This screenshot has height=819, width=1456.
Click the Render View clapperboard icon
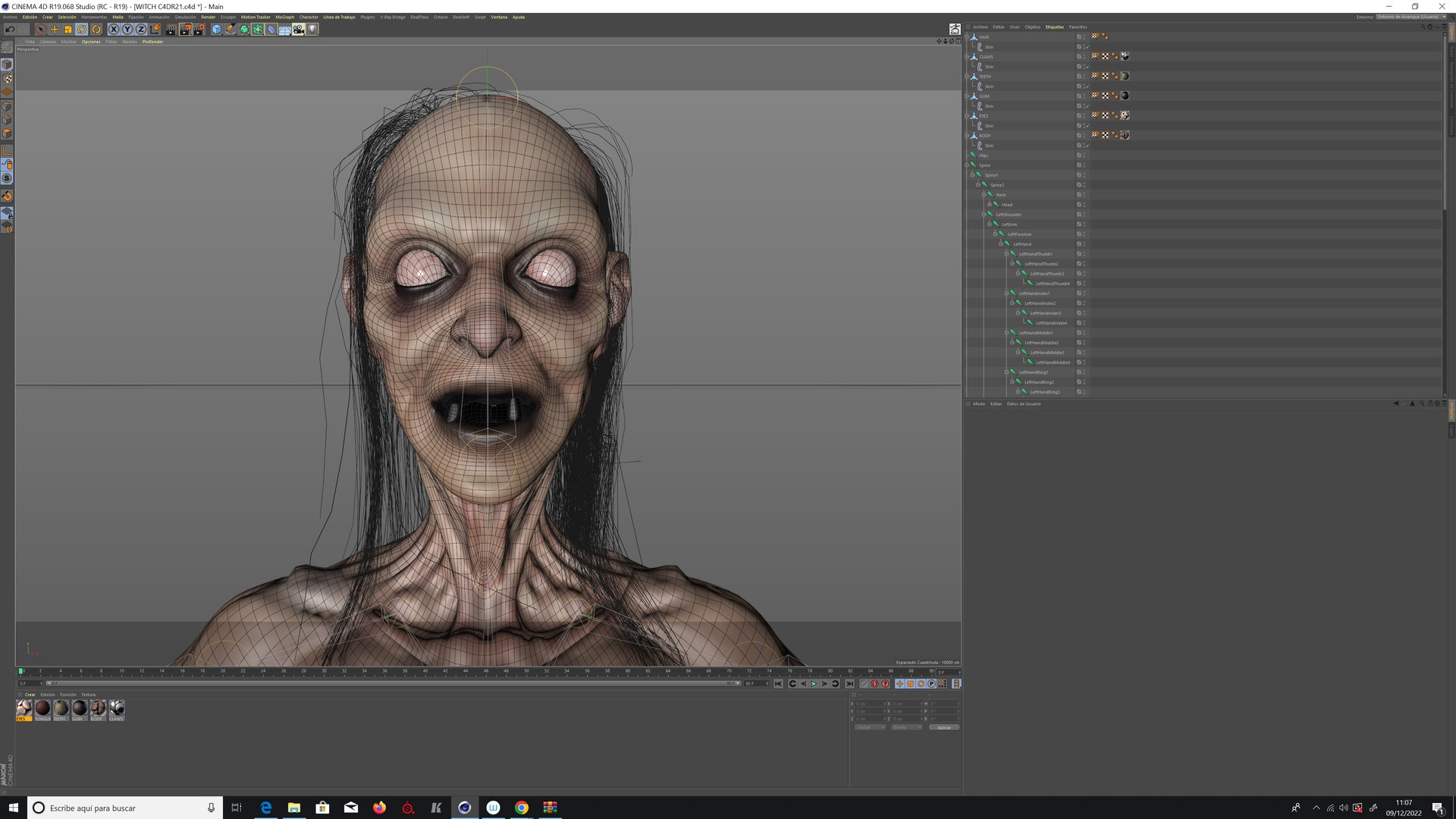pyautogui.click(x=171, y=30)
